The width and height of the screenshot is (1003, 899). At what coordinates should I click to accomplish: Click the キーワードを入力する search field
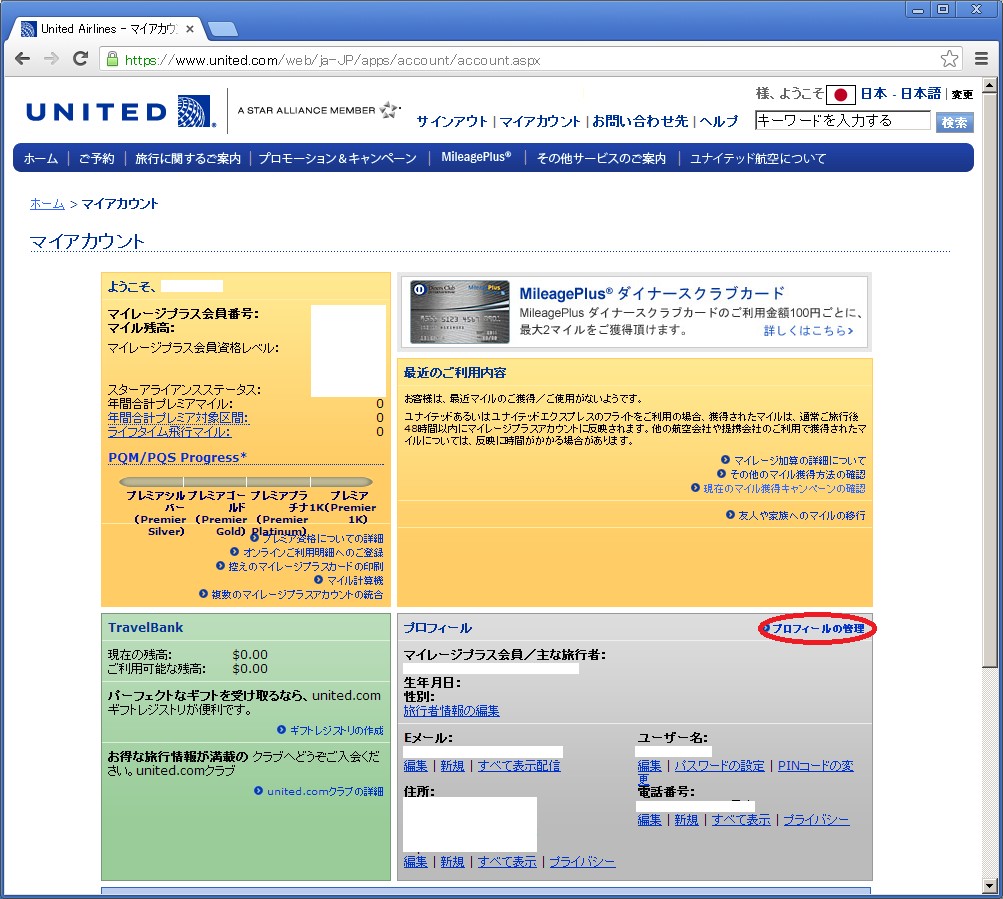coord(842,120)
